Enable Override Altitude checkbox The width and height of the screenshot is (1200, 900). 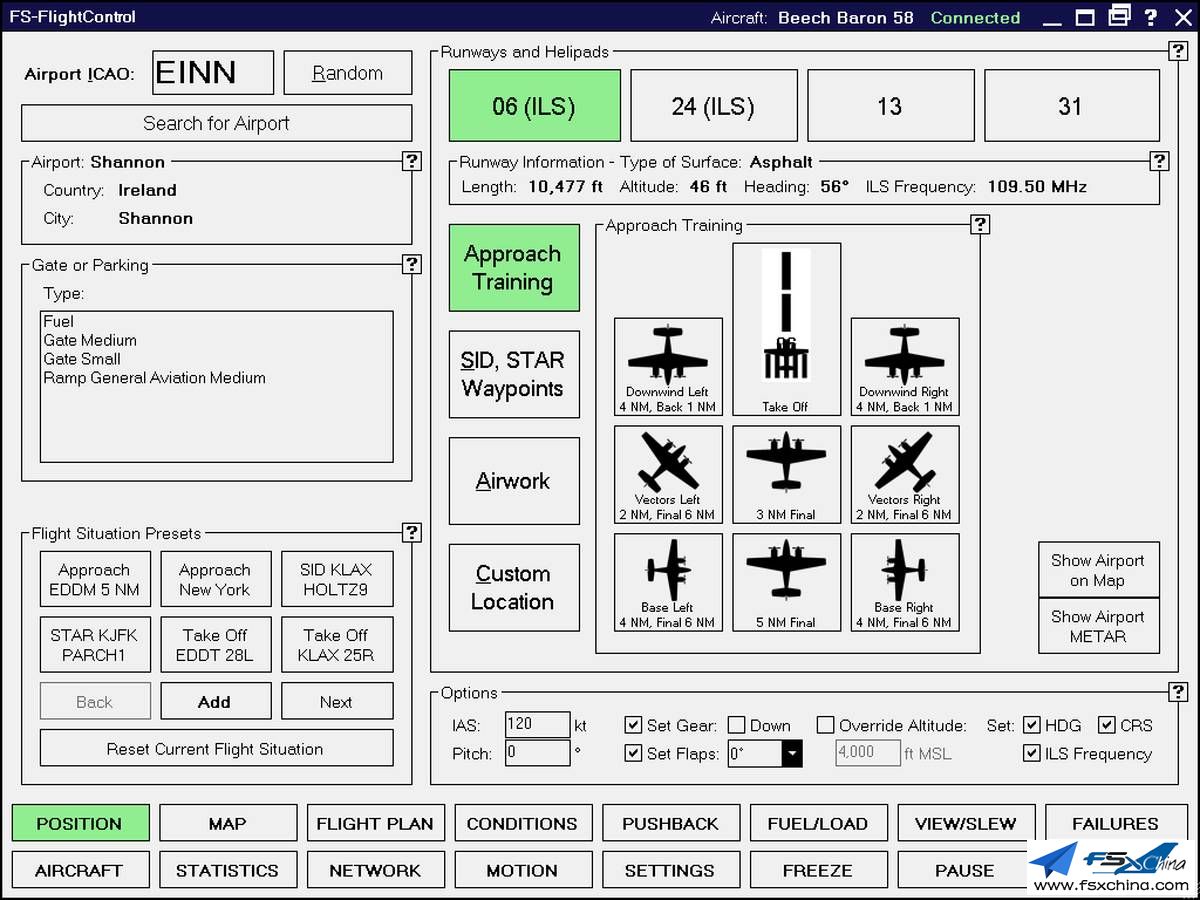(x=825, y=726)
